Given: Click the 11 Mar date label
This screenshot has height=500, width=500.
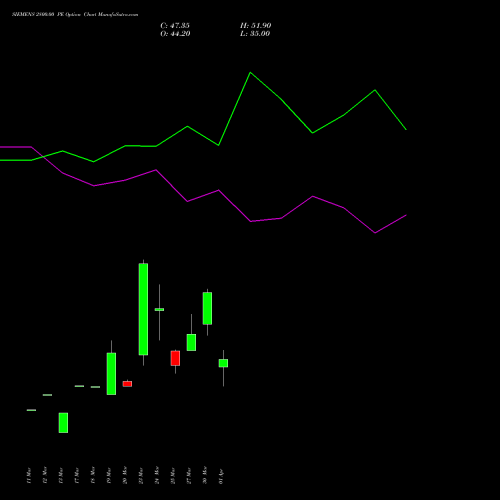Looking at the screenshot, I should pos(29,475).
